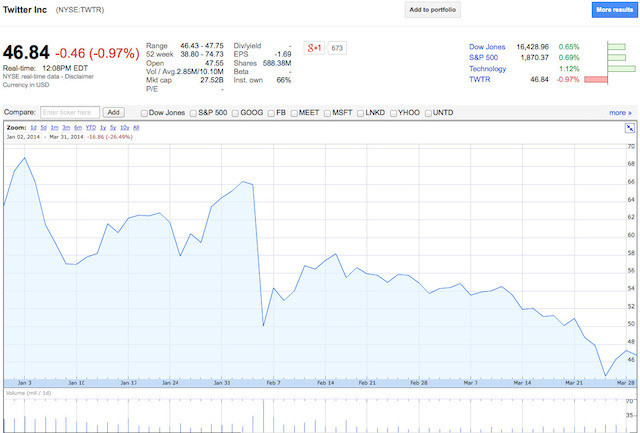
Task: Set chart zoom to 6m
Action: [x=78, y=128]
